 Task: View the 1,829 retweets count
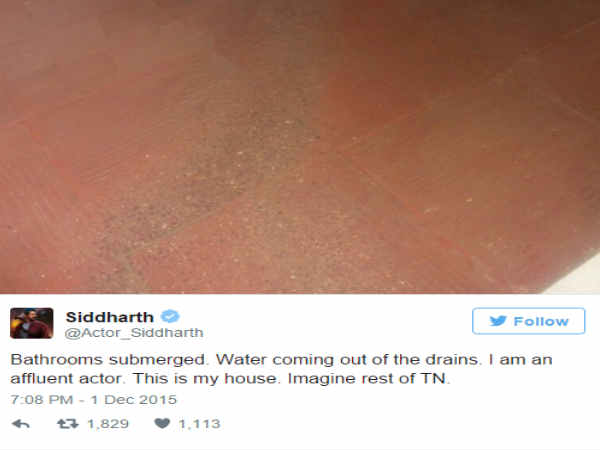tap(108, 424)
